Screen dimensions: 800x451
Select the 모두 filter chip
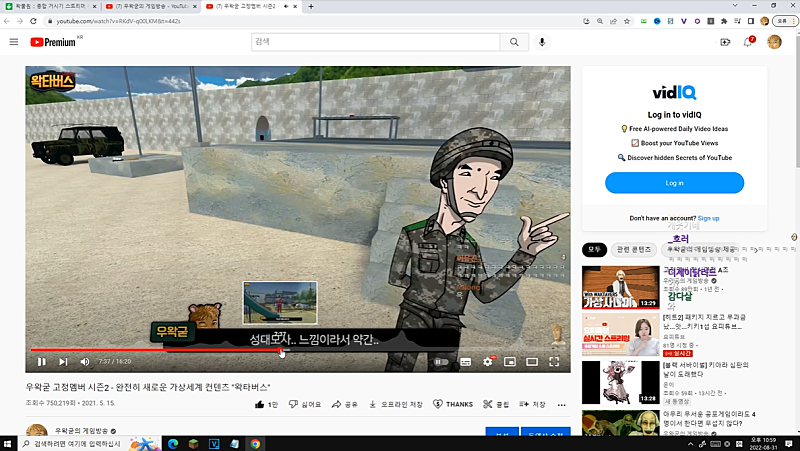click(x=594, y=249)
